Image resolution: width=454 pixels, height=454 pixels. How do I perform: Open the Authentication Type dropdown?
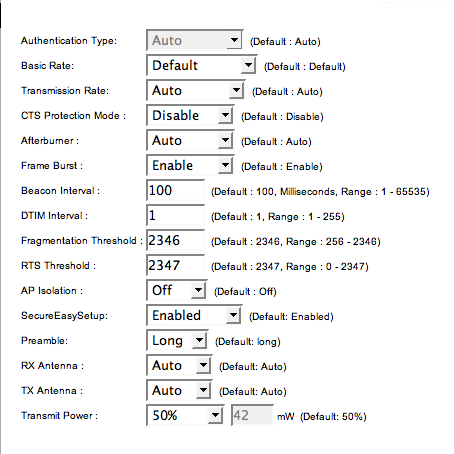point(195,40)
